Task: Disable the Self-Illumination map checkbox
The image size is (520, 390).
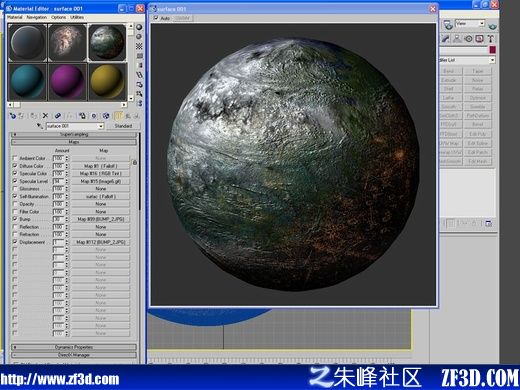Action: [x=15, y=196]
